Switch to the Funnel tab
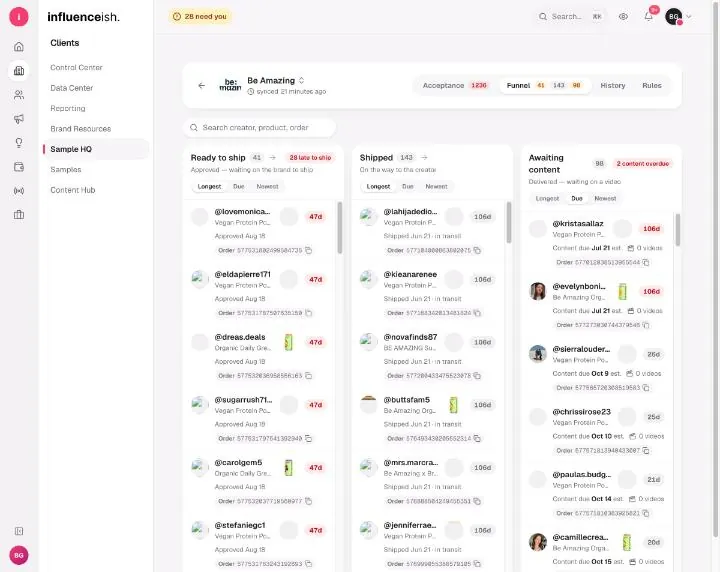The width and height of the screenshot is (720, 572). (x=544, y=85)
